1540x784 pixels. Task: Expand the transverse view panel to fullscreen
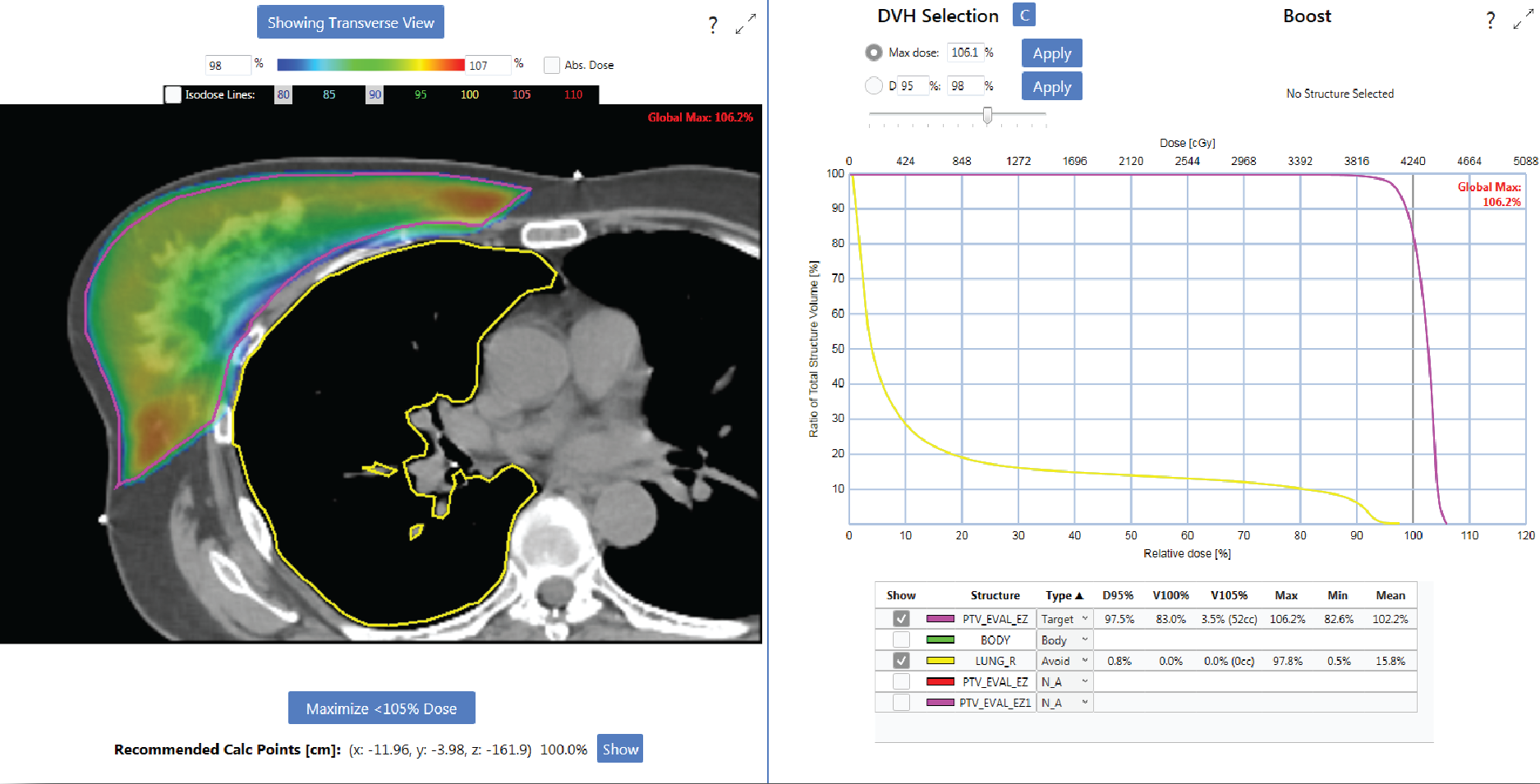(x=745, y=24)
